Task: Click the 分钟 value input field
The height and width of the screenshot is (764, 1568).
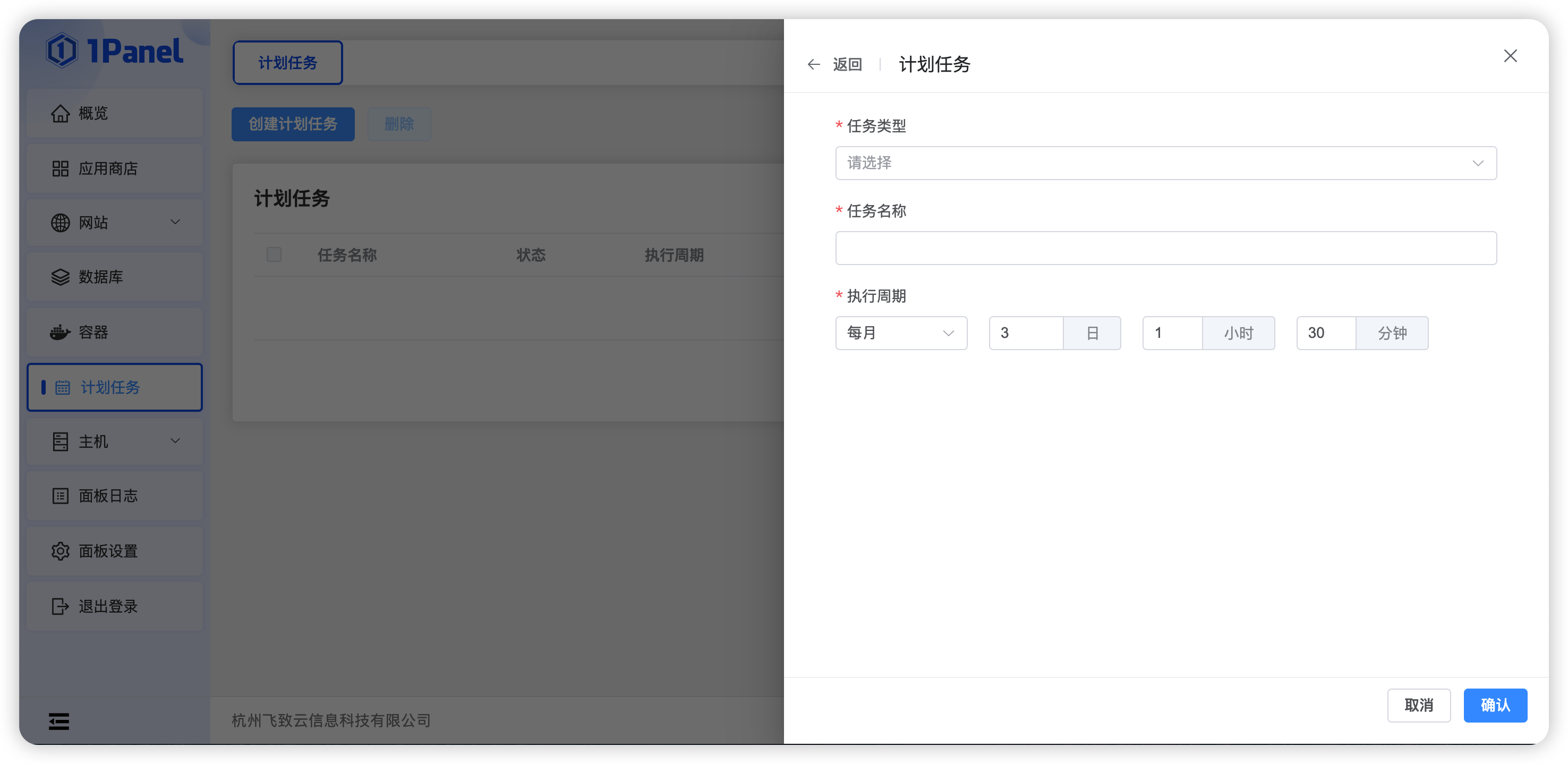Action: [x=1326, y=333]
